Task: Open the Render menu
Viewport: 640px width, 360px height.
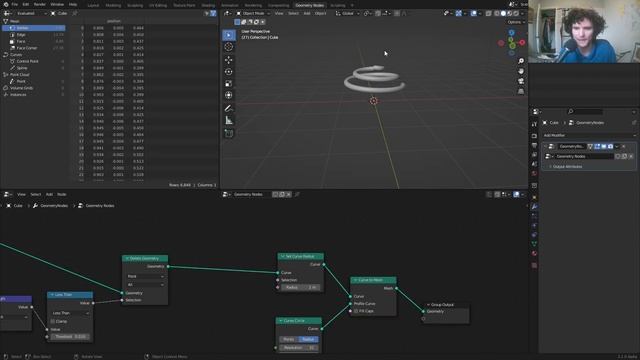Action: 40,4
